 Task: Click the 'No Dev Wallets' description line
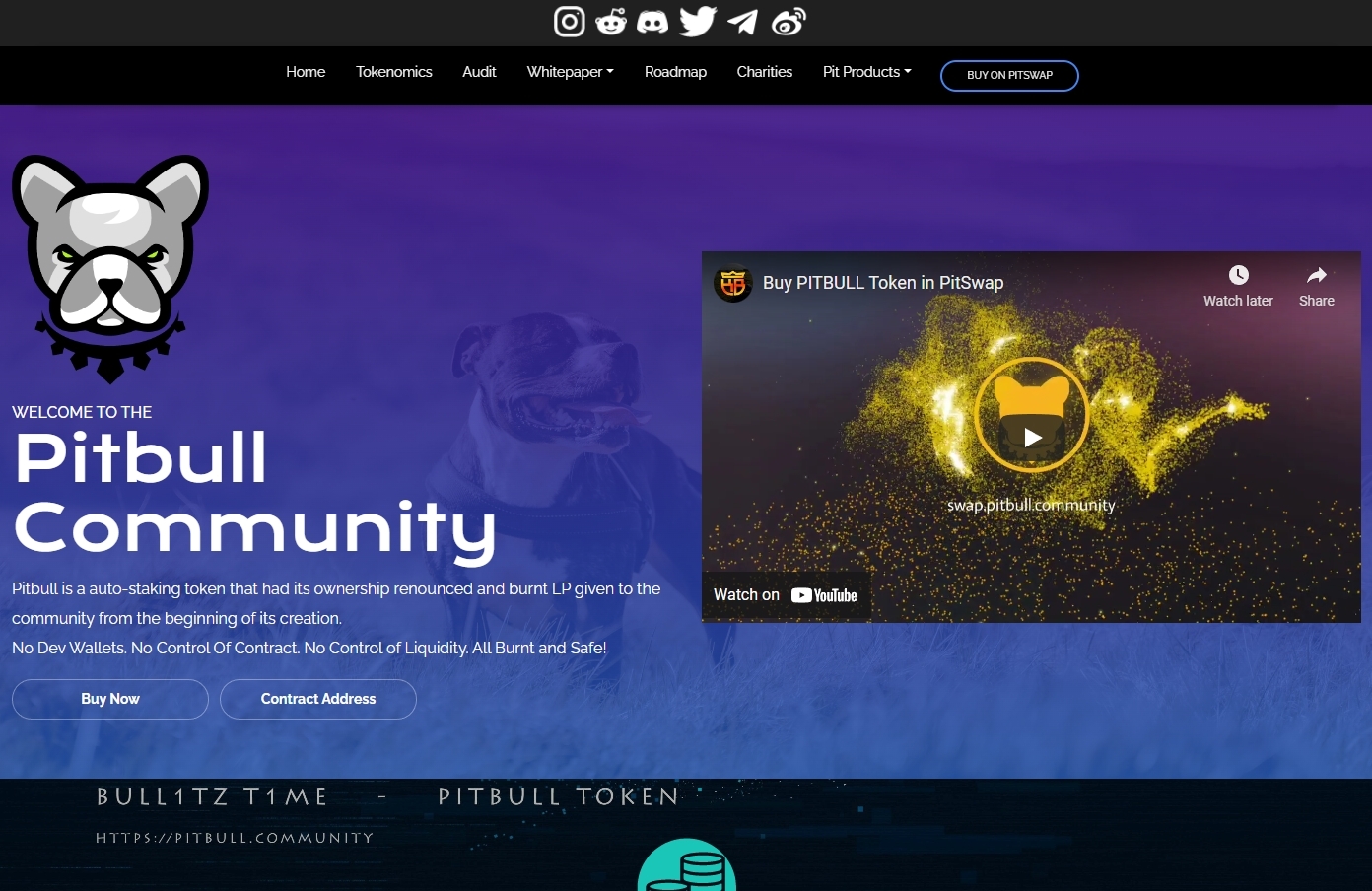[x=309, y=648]
